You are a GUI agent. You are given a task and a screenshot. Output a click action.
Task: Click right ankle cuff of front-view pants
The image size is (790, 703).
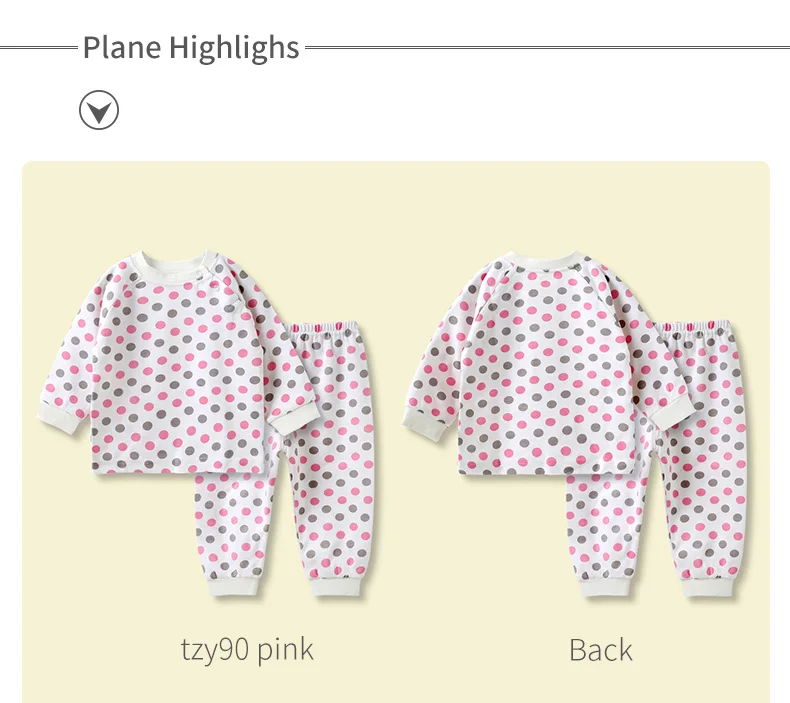[338, 587]
